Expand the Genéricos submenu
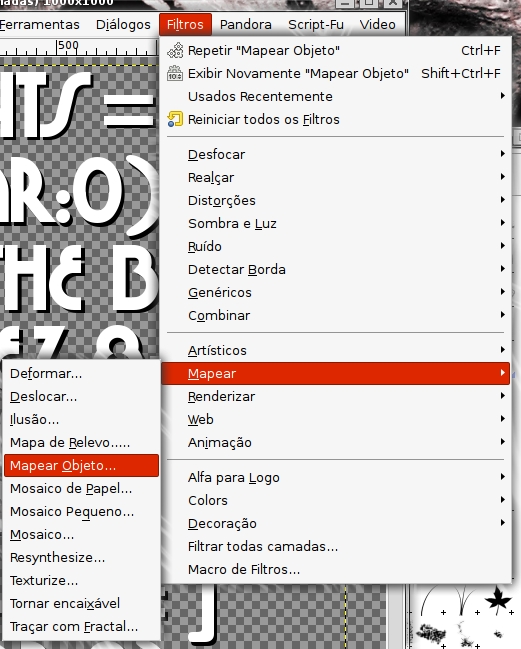The image size is (521, 649). (x=335, y=292)
